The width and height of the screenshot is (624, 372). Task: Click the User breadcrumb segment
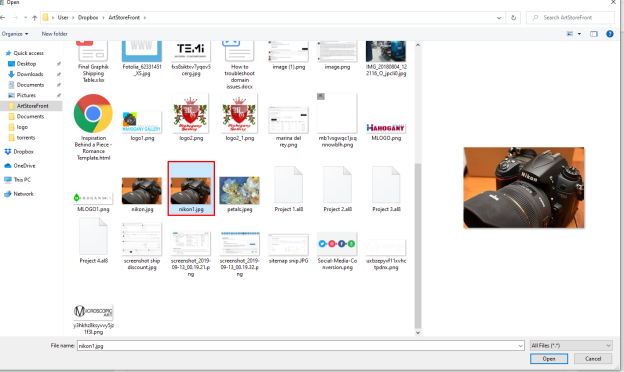pyautogui.click(x=63, y=18)
